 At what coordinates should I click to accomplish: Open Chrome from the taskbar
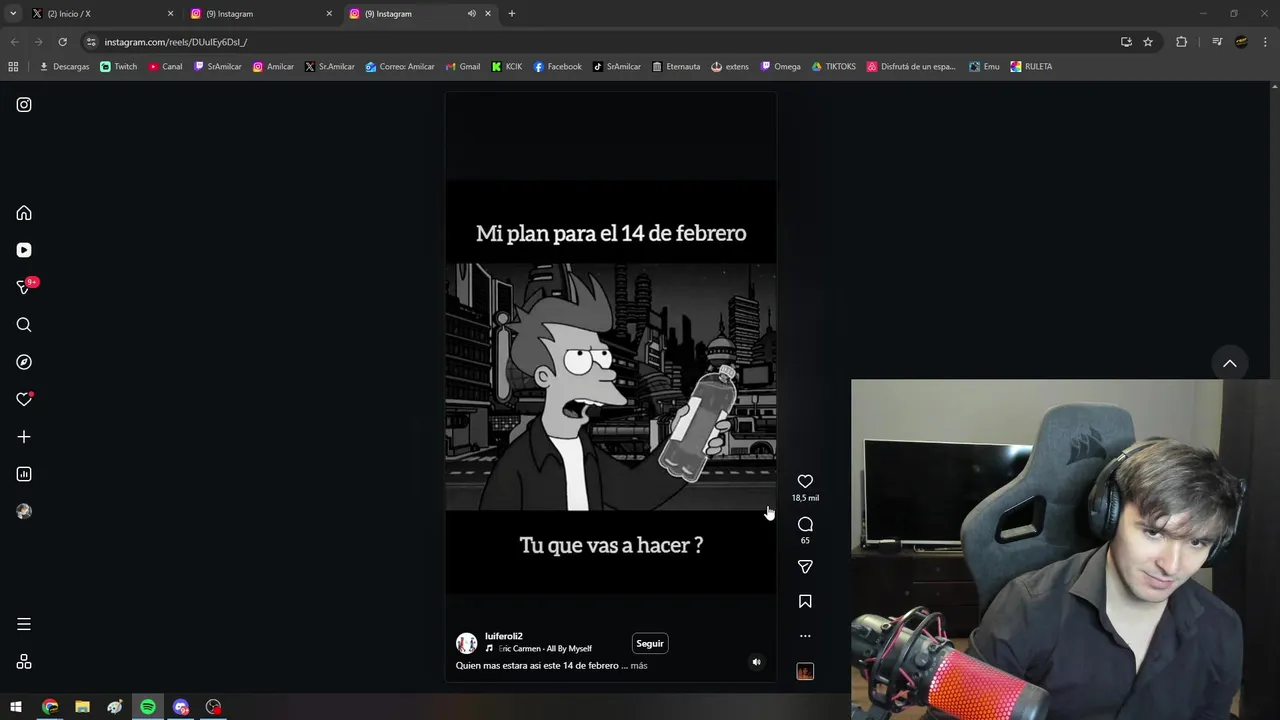[x=50, y=707]
